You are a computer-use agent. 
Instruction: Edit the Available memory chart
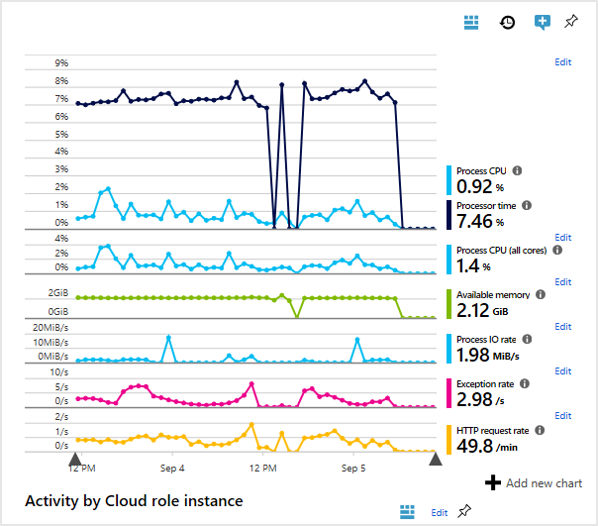pyautogui.click(x=563, y=282)
